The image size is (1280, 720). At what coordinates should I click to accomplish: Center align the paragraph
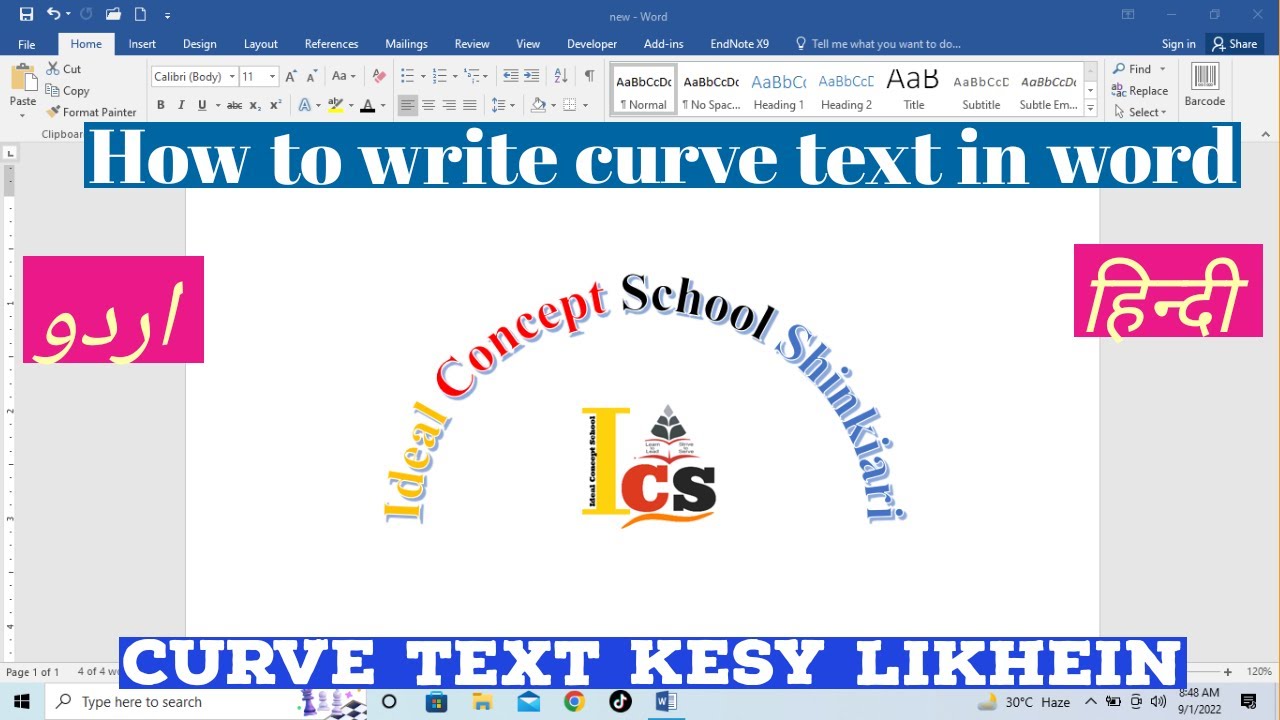coord(428,105)
